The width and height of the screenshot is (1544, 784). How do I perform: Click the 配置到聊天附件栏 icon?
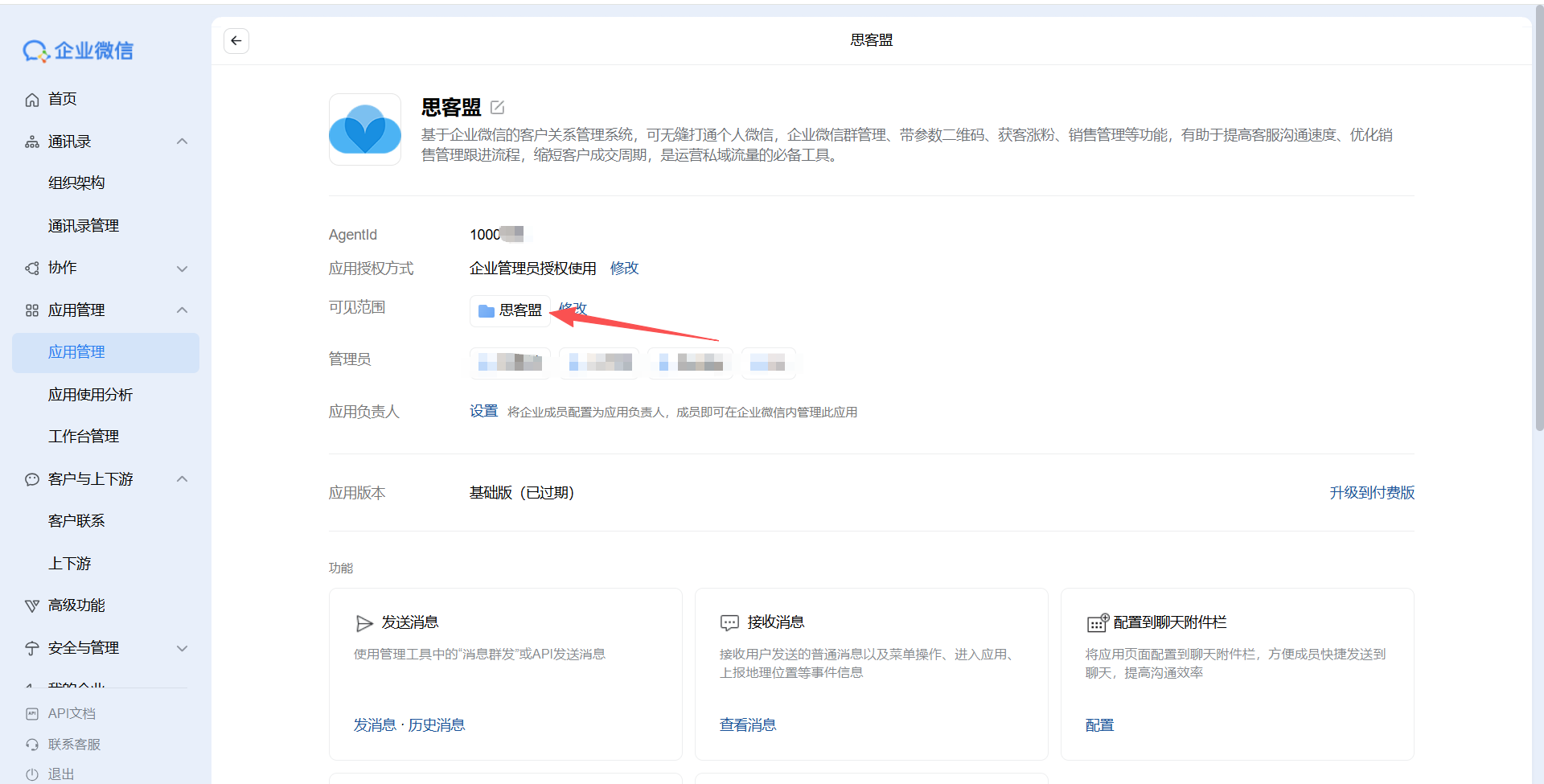(1098, 623)
